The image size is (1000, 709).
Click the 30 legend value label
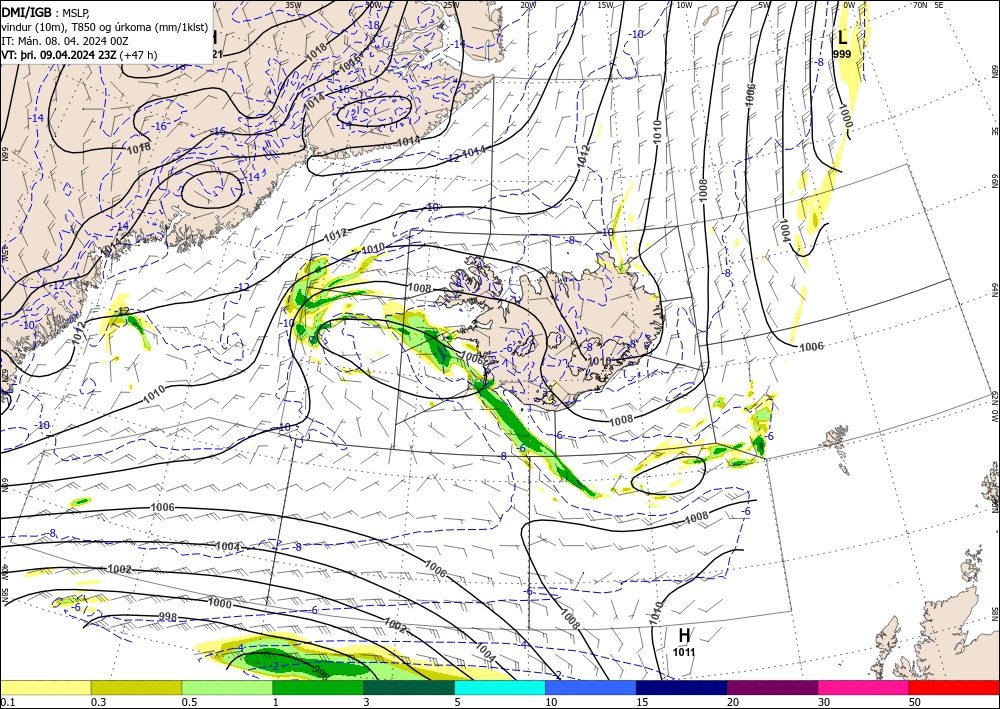pyautogui.click(x=823, y=702)
